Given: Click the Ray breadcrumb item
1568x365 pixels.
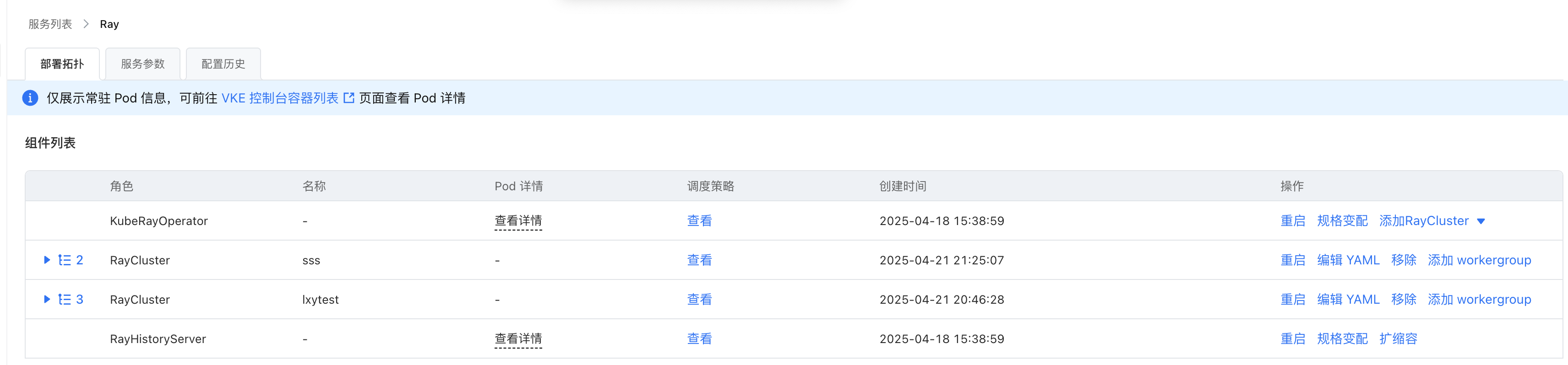Looking at the screenshot, I should point(109,24).
